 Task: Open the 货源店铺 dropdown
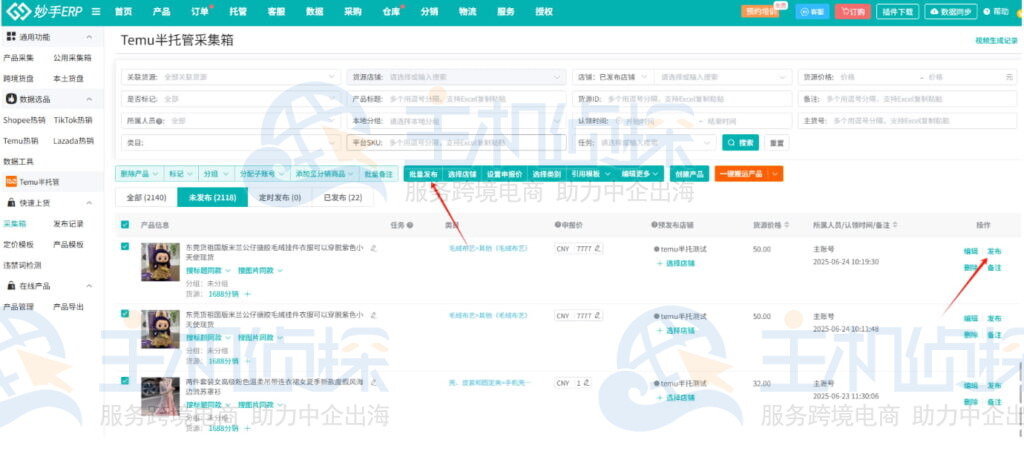pos(456,77)
